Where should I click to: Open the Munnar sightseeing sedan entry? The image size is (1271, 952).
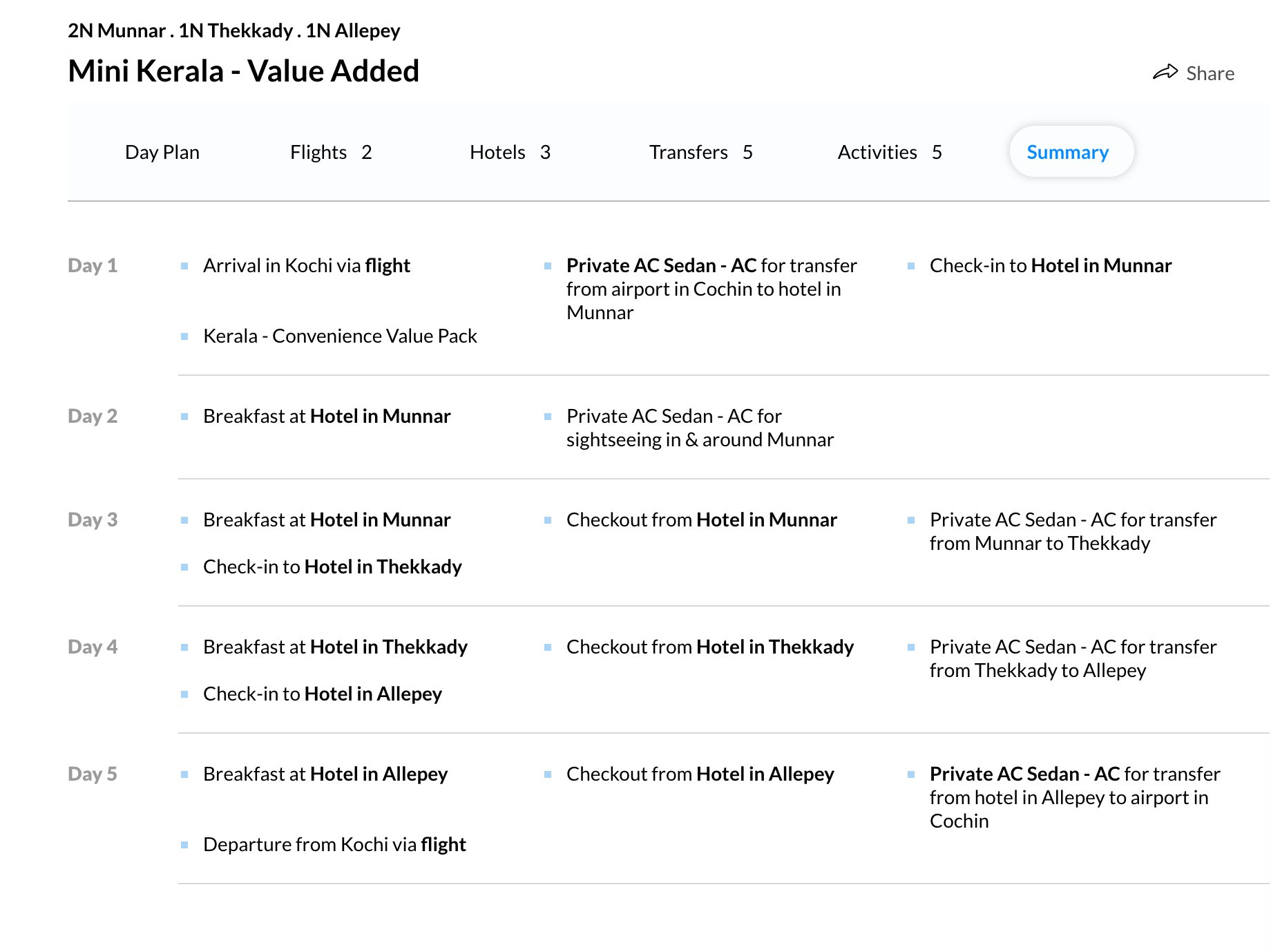pyautogui.click(x=700, y=428)
